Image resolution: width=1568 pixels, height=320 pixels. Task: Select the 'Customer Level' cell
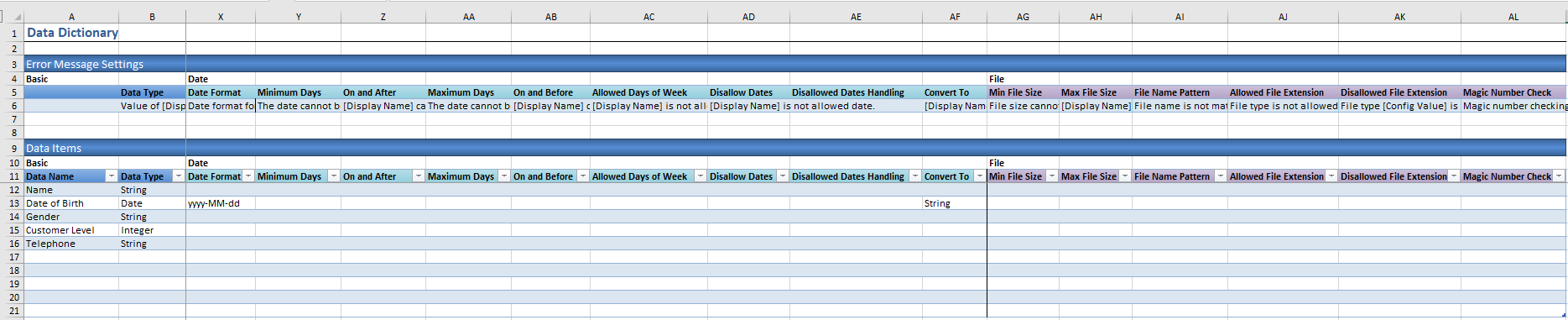pyautogui.click(x=71, y=230)
